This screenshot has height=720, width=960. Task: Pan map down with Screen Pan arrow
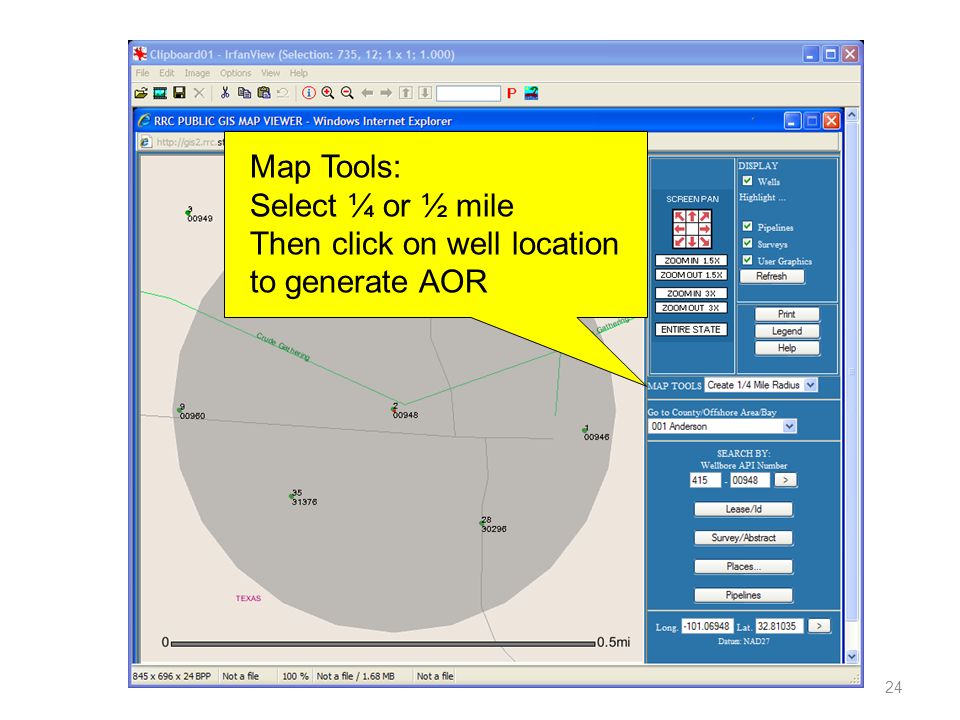point(692,241)
